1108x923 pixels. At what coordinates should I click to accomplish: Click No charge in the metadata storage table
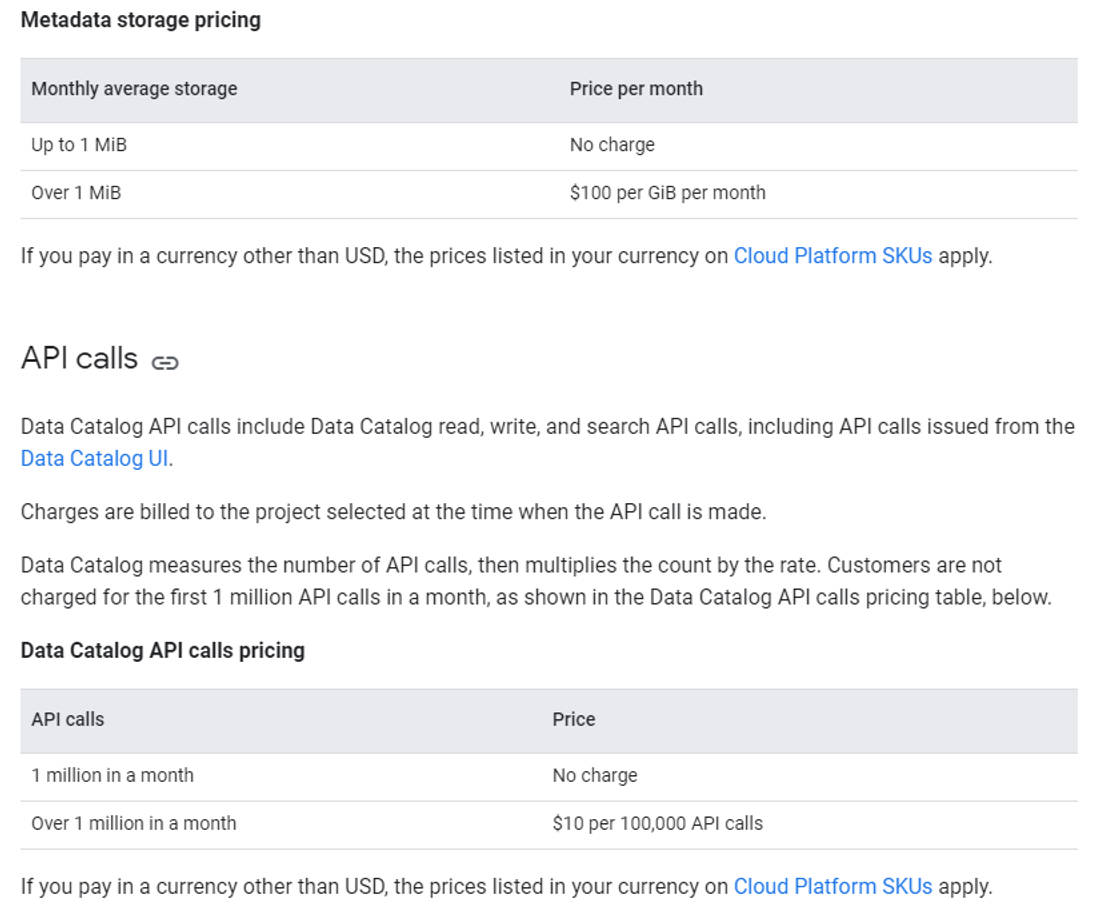tap(612, 145)
